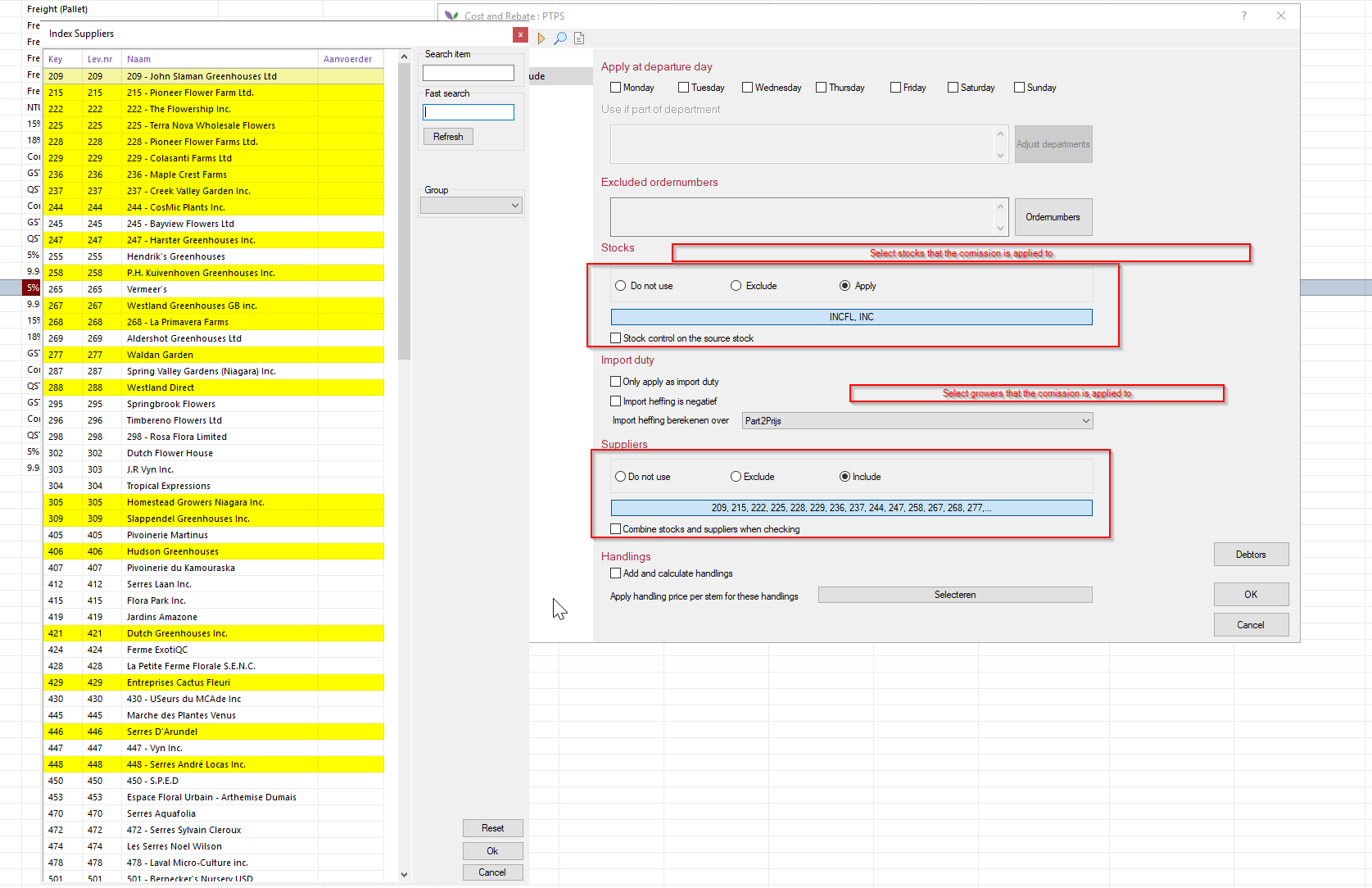
Task: Close the Index Suppliers panel with red X
Action: click(x=520, y=34)
